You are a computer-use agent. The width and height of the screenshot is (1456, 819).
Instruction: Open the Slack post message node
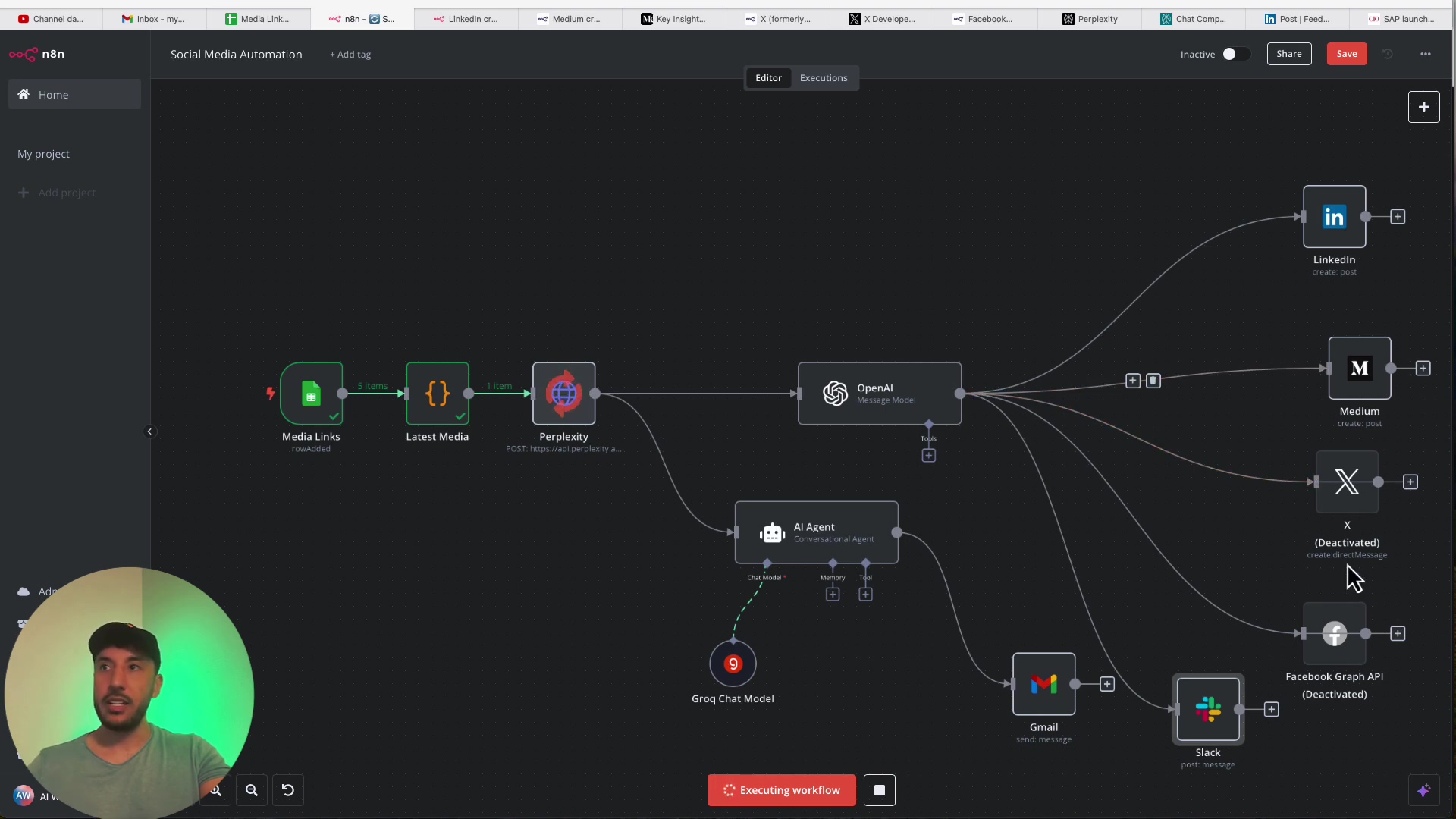[x=1208, y=709]
